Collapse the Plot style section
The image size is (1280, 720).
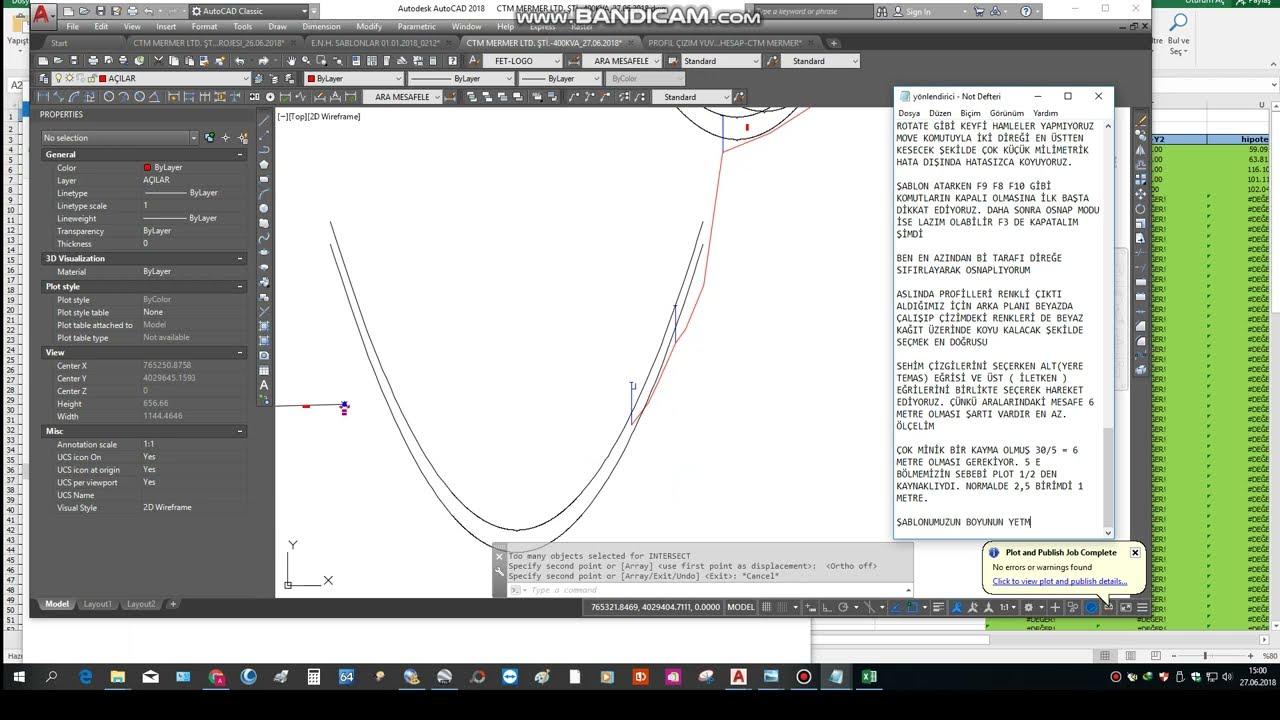[x=240, y=287]
